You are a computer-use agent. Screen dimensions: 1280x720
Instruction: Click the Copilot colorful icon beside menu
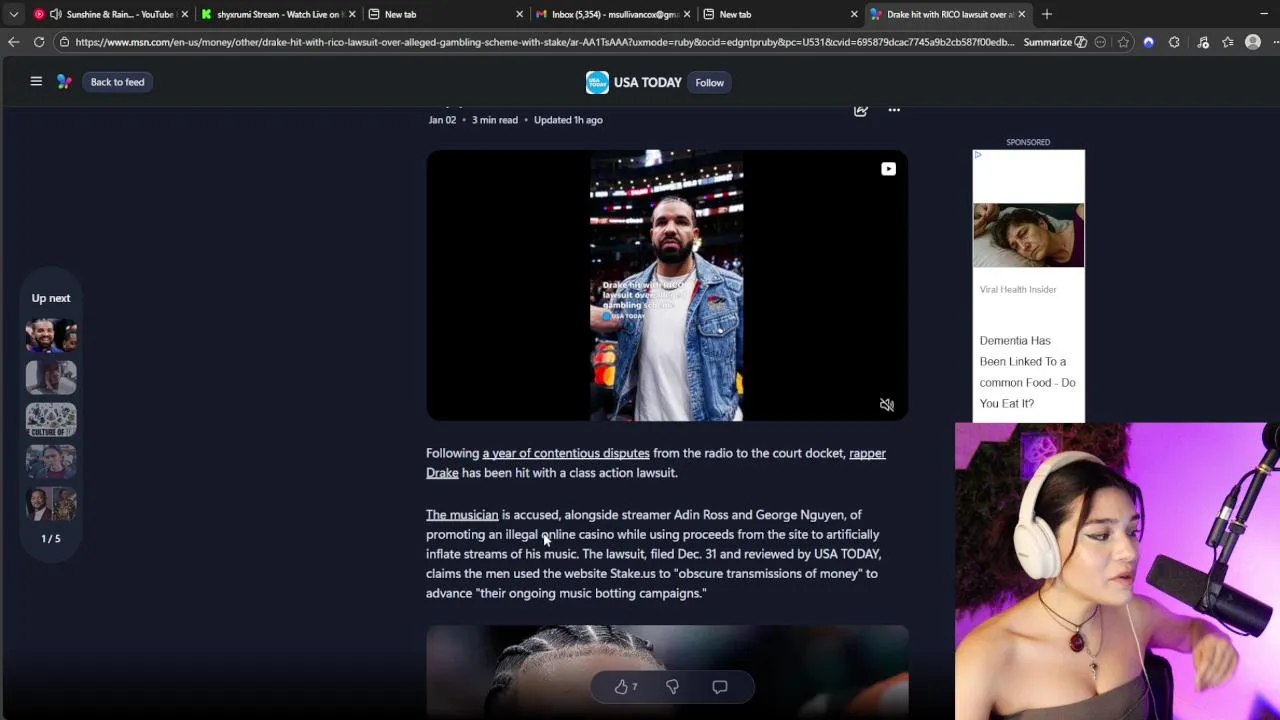pyautogui.click(x=64, y=82)
